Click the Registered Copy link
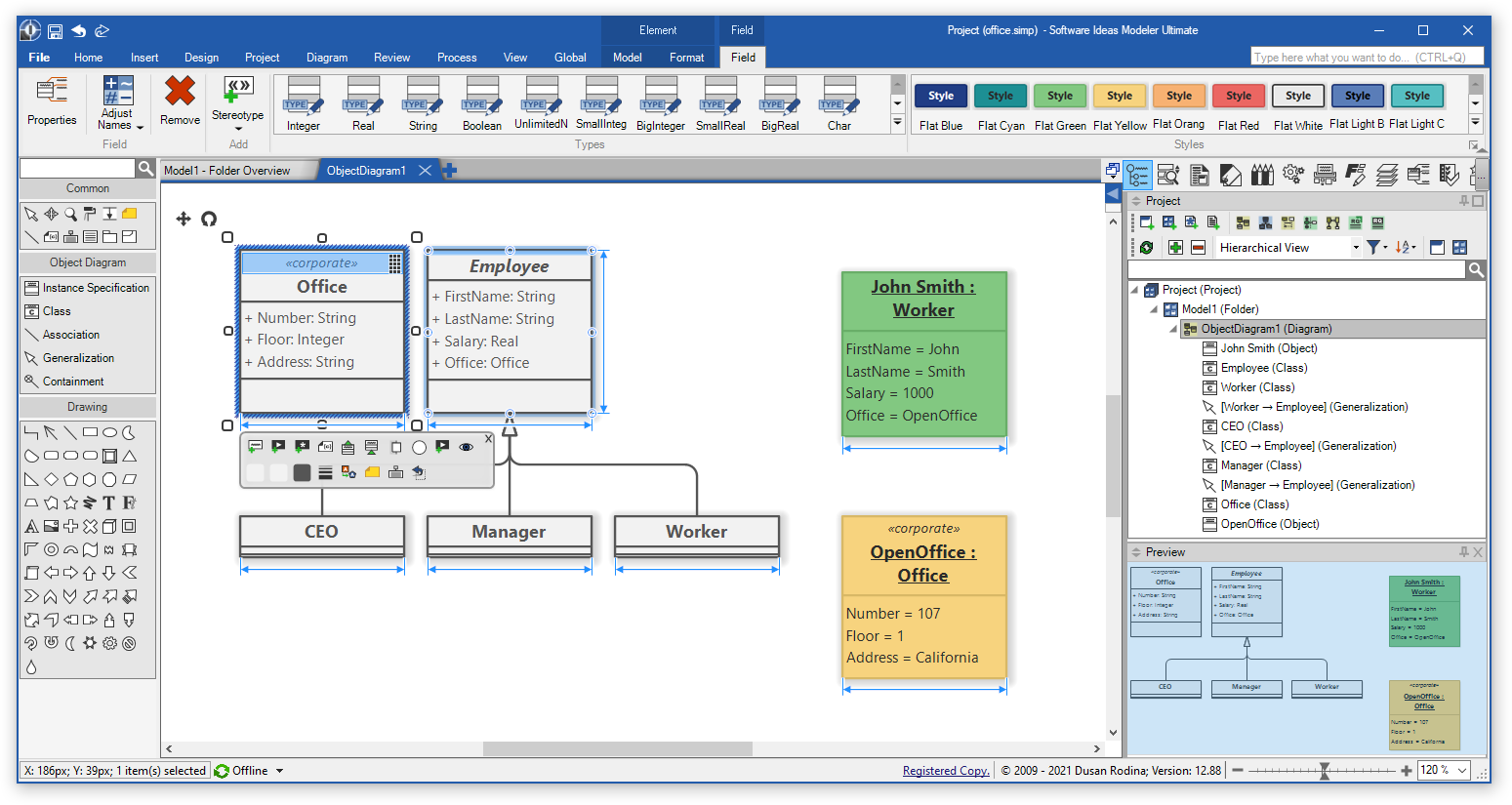1512x805 pixels. (x=946, y=771)
